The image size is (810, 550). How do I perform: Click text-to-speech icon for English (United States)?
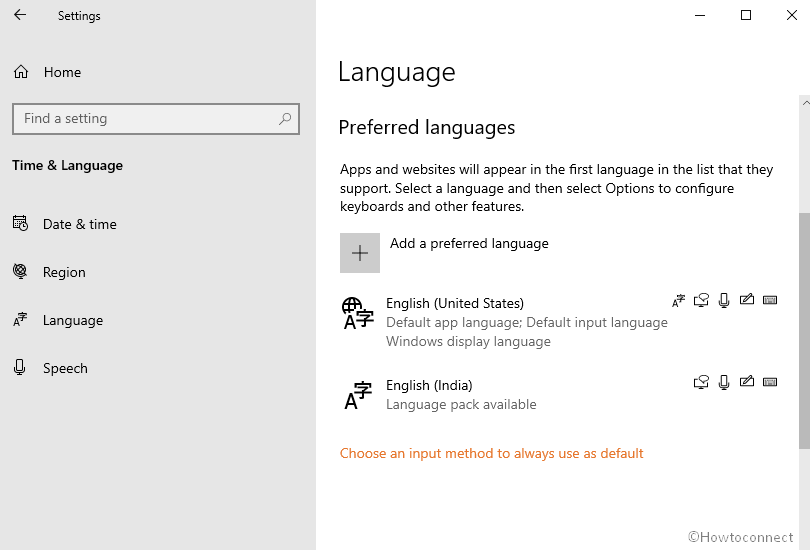(x=701, y=300)
